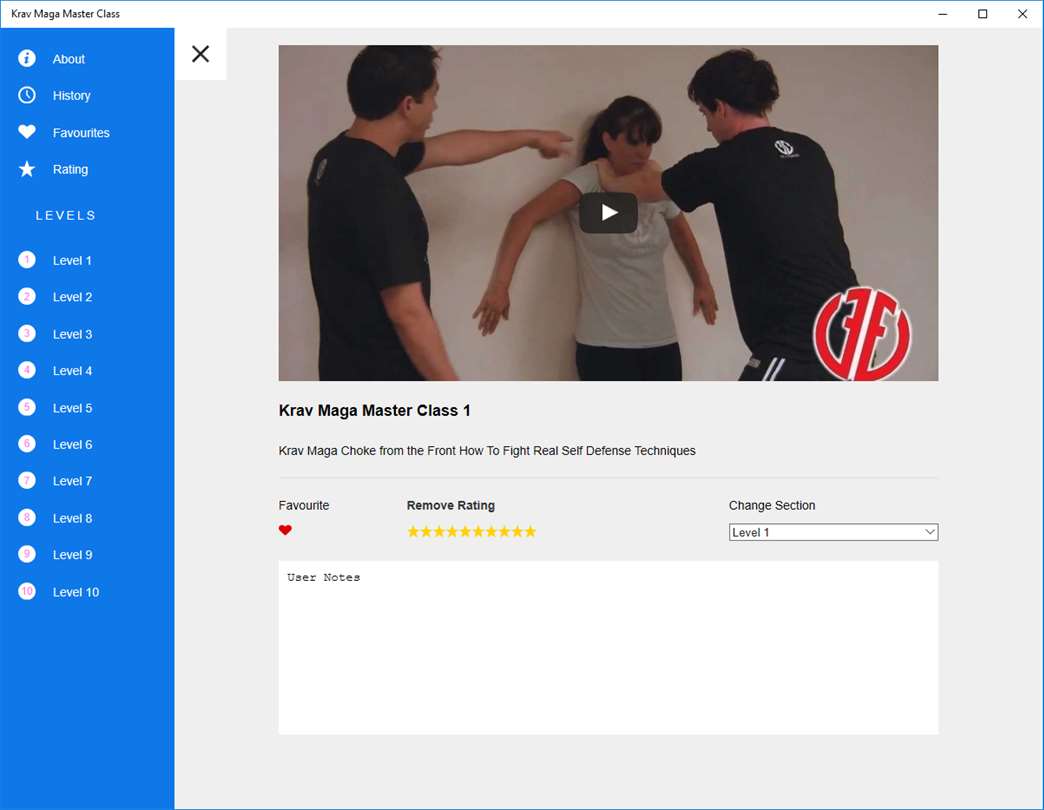The height and width of the screenshot is (810, 1044).
Task: Set rating to the first star
Action: (x=413, y=531)
